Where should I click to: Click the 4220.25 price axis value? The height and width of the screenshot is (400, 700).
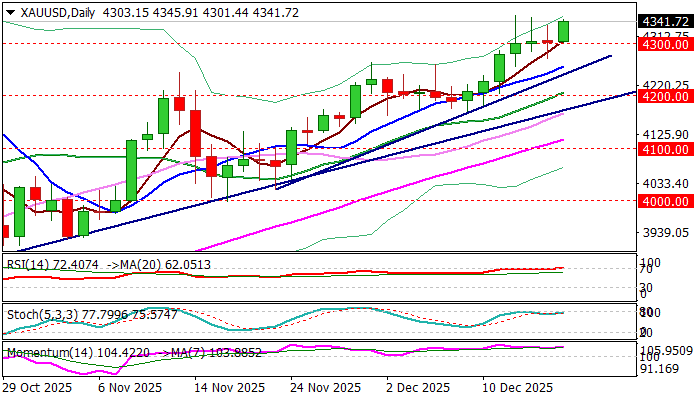663,85
